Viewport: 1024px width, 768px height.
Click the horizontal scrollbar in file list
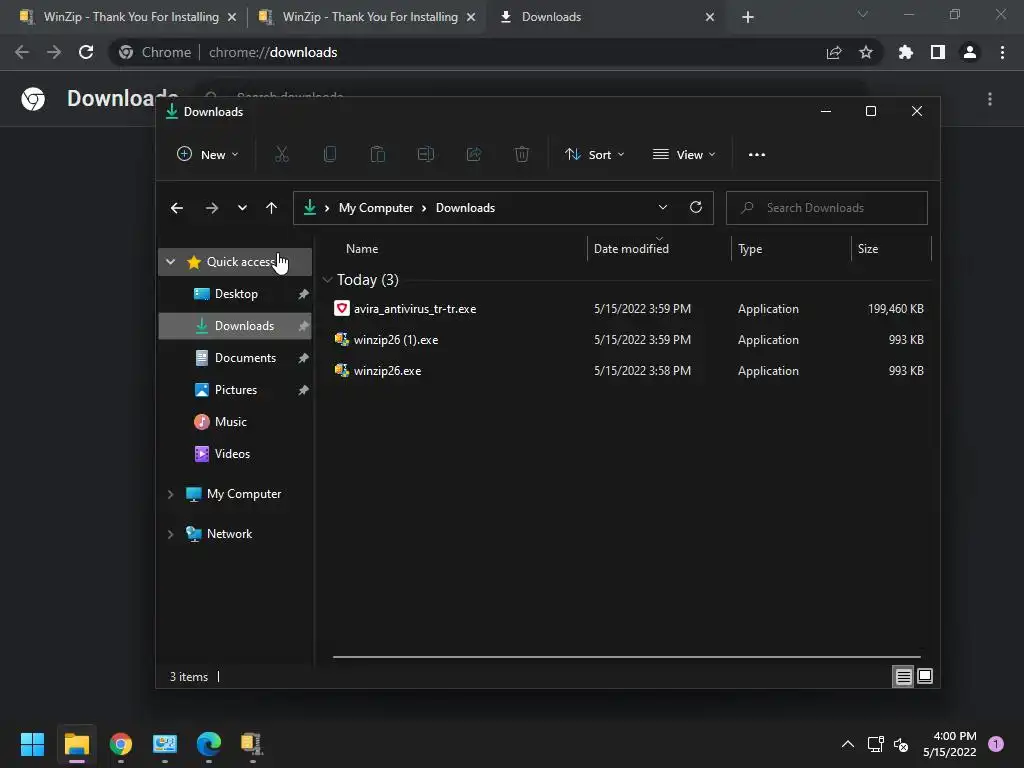[626, 657]
